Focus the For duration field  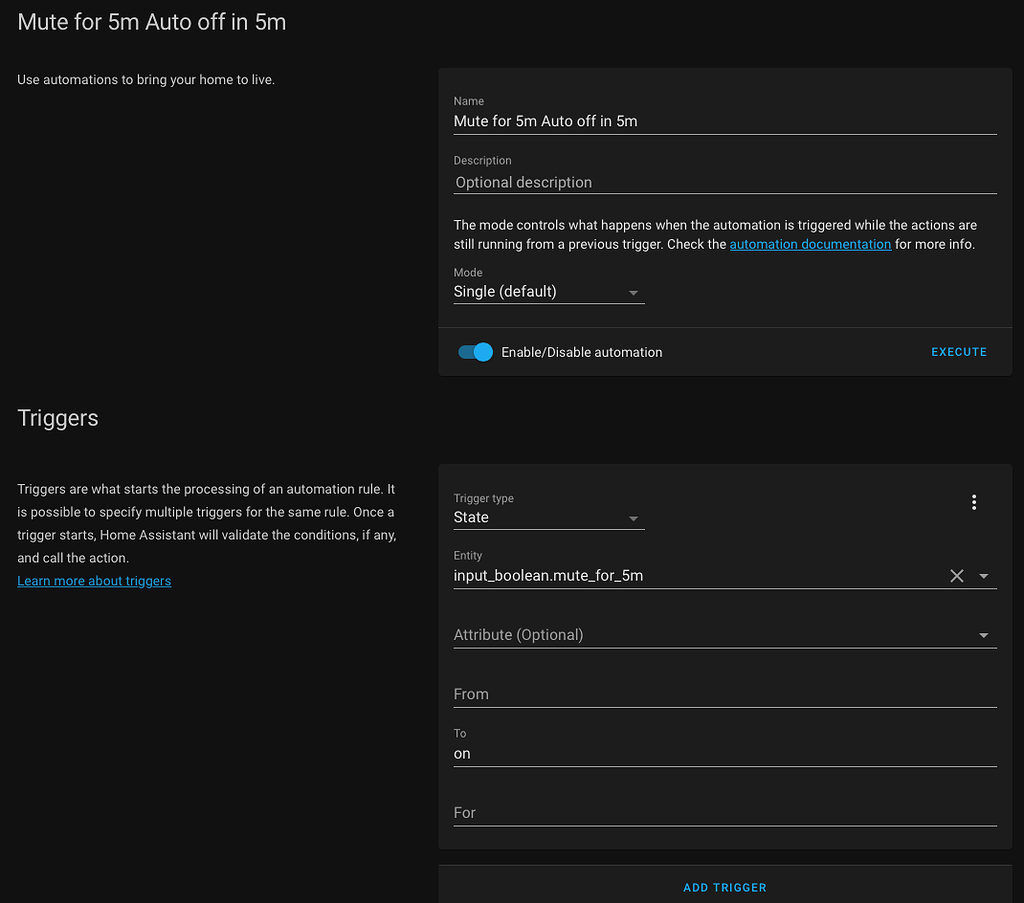coord(724,813)
